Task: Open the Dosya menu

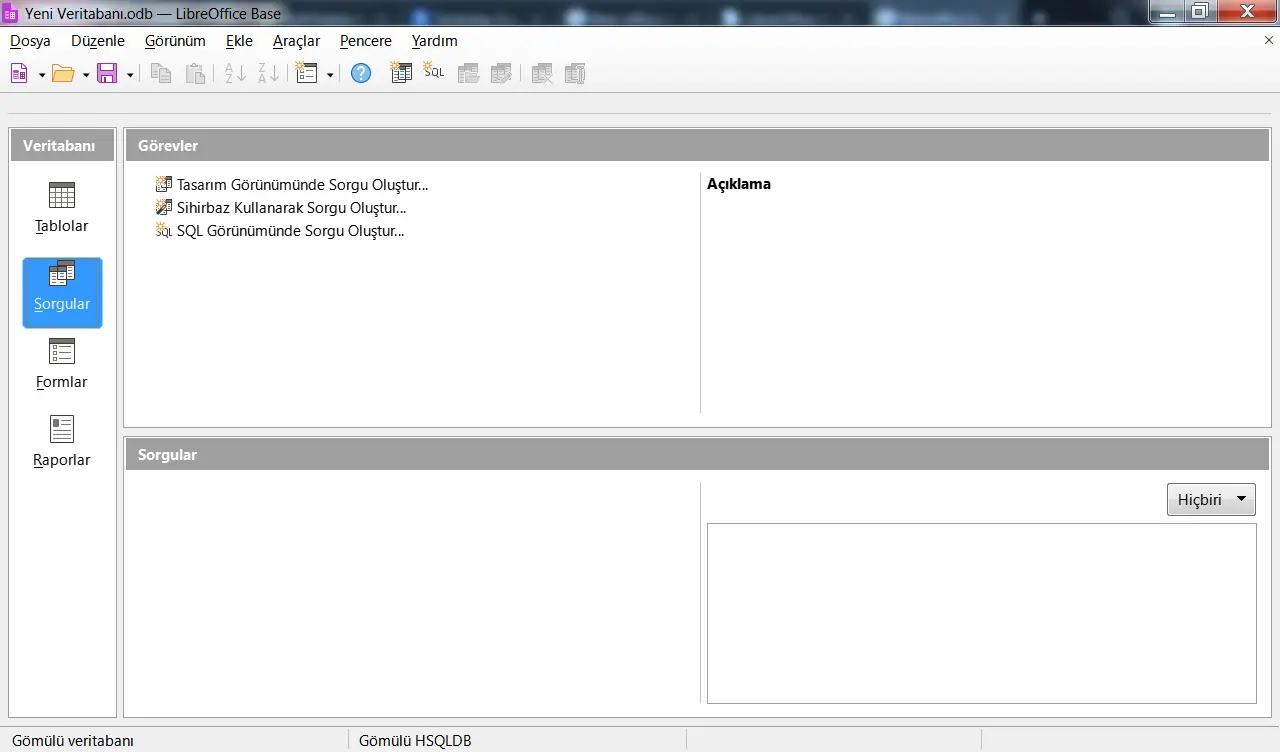Action: click(x=30, y=41)
